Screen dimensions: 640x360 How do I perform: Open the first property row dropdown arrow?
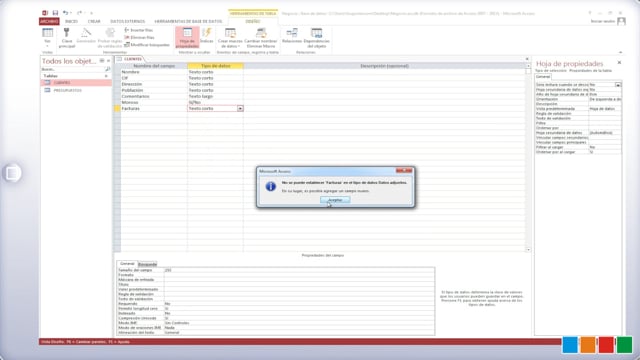[618, 85]
